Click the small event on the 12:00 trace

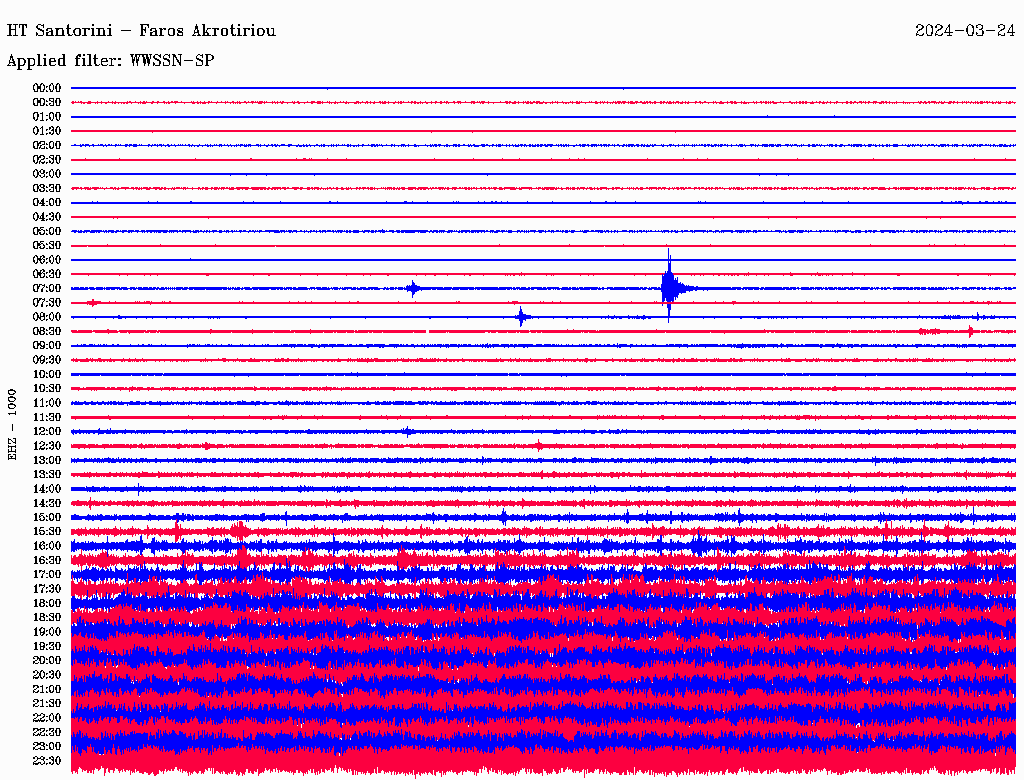click(408, 431)
